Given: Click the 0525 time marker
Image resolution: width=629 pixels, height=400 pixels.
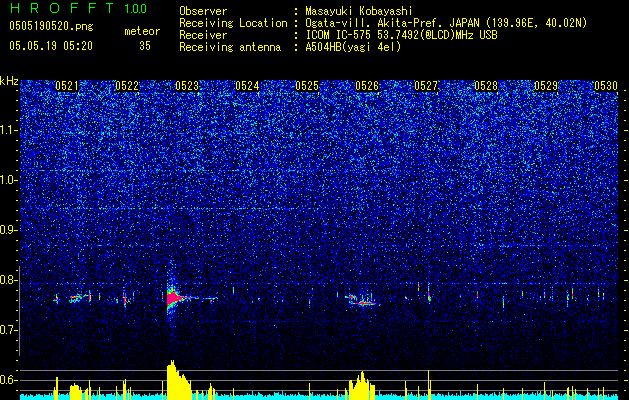Looking at the screenshot, I should (307, 86).
